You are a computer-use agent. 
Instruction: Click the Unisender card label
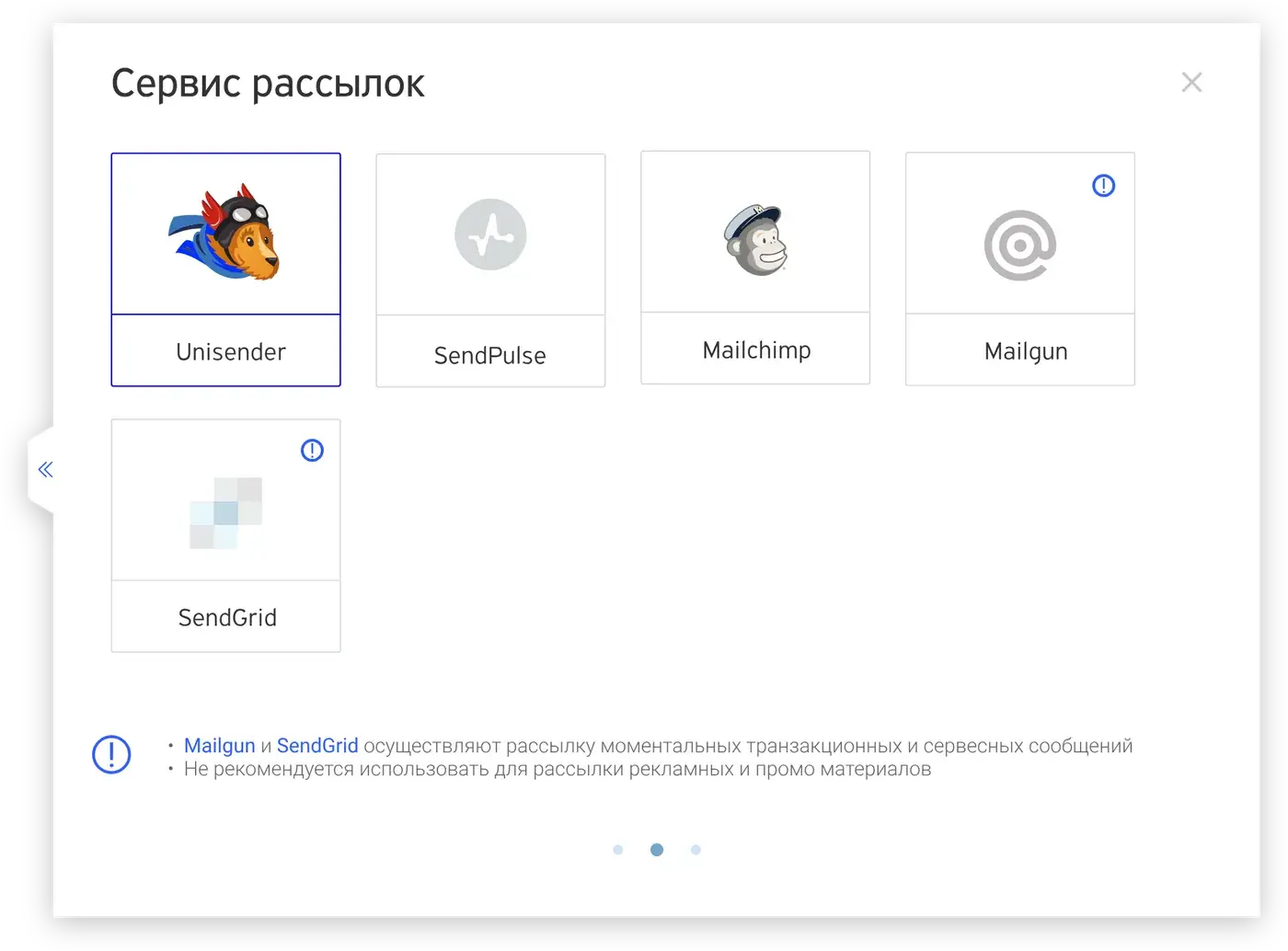pyautogui.click(x=231, y=352)
